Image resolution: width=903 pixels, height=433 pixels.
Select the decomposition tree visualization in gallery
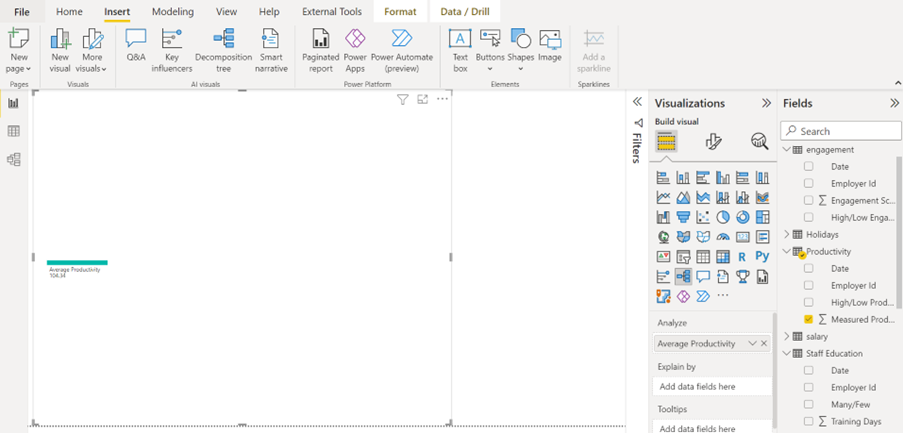pos(683,276)
